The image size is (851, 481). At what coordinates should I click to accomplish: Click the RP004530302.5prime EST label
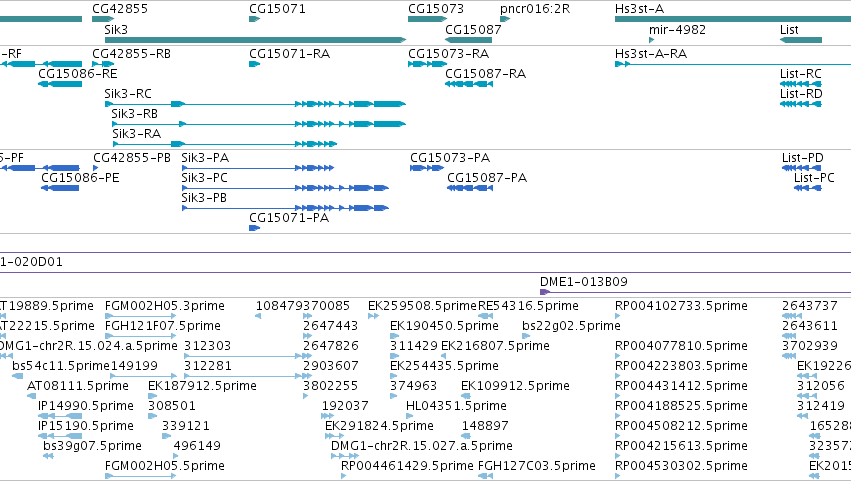point(681,467)
